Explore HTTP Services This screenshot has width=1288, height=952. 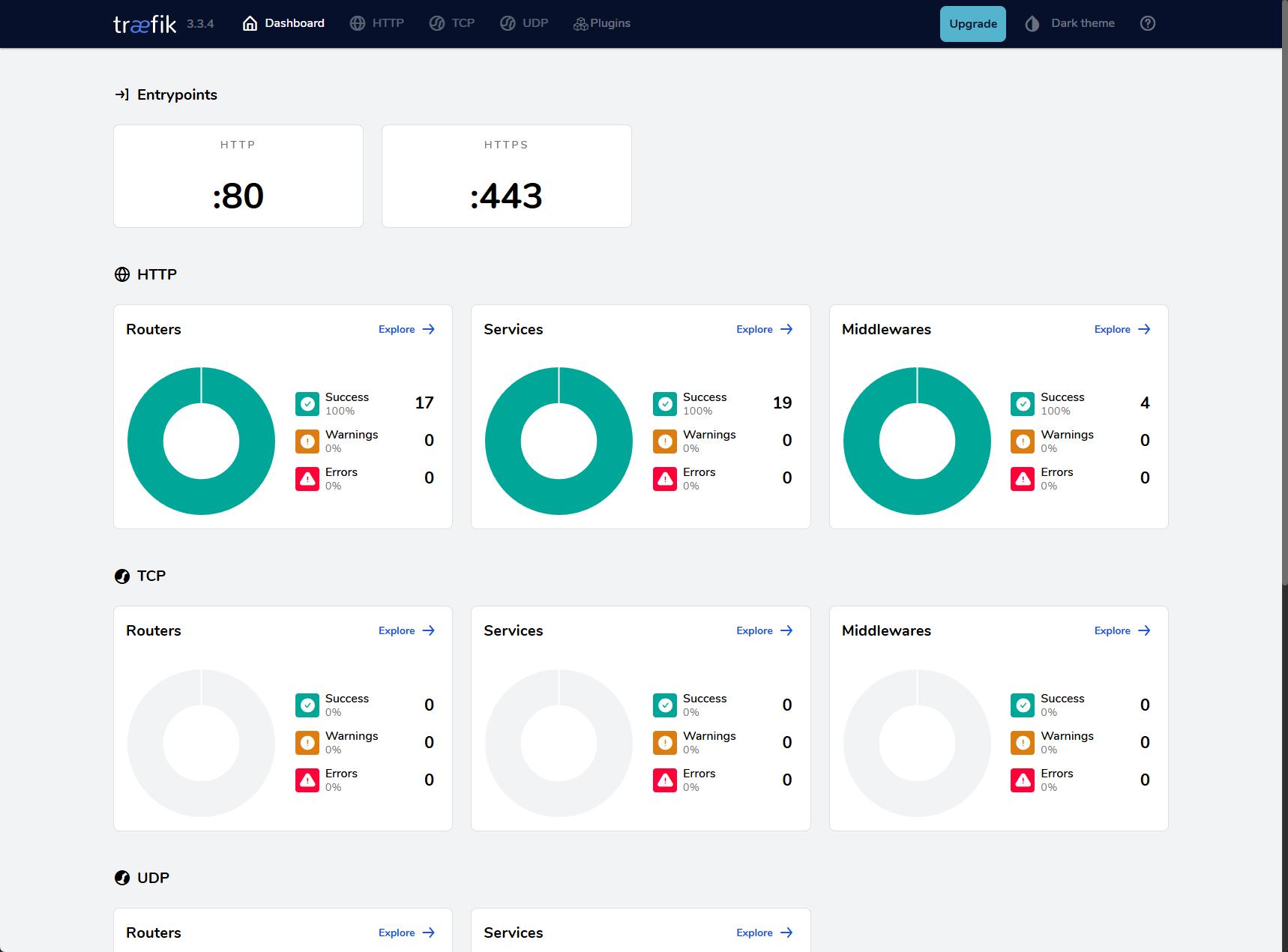[x=765, y=329]
